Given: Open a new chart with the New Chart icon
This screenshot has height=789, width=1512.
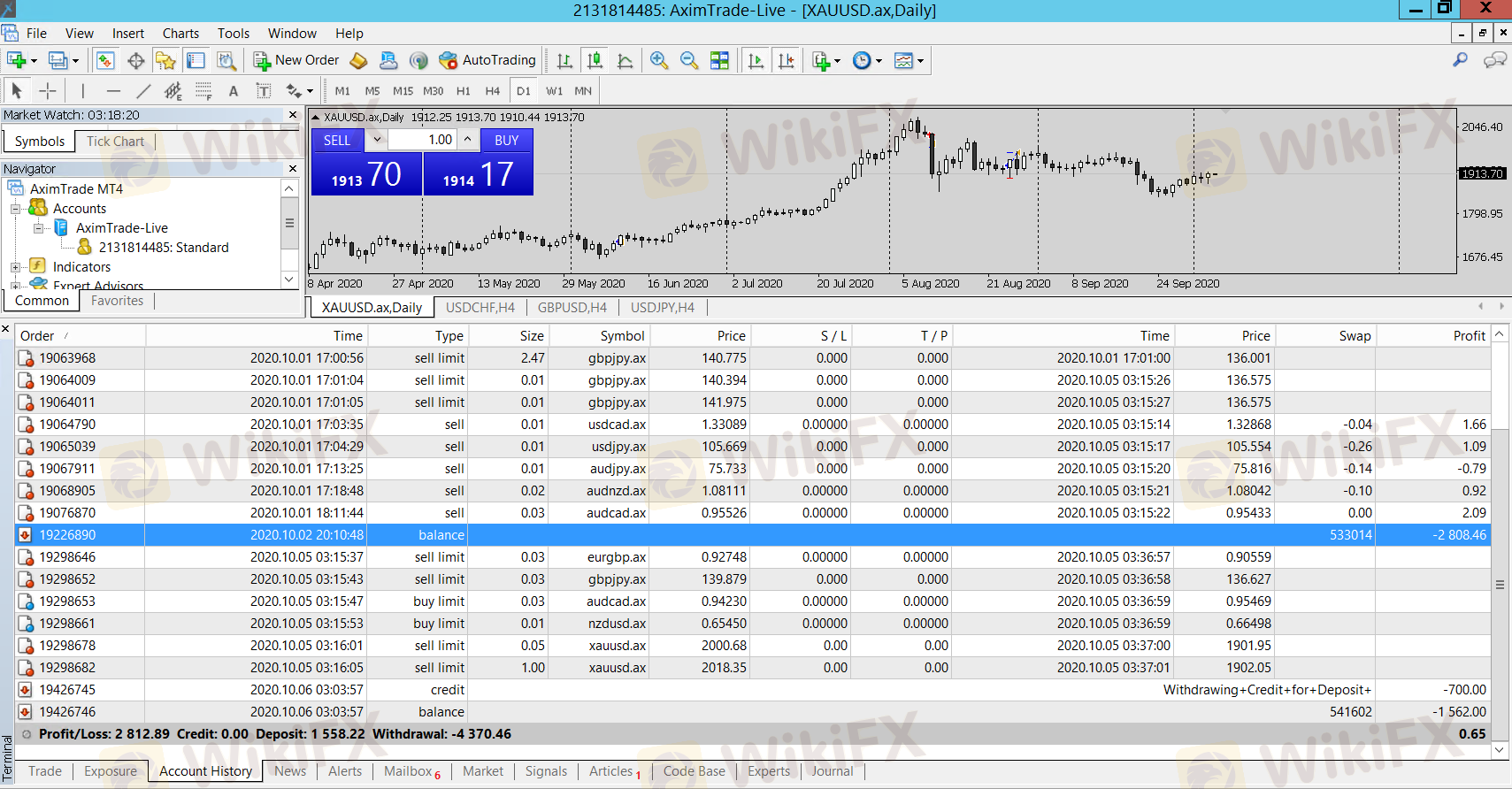Looking at the screenshot, I should pos(16,60).
